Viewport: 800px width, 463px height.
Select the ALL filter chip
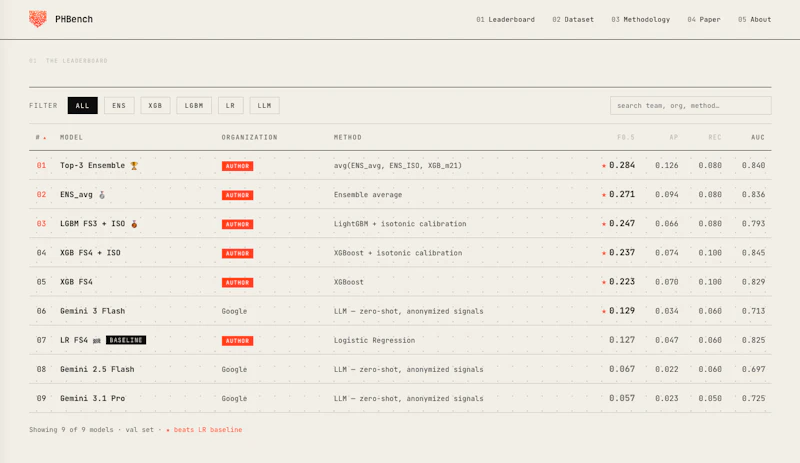[x=83, y=106]
